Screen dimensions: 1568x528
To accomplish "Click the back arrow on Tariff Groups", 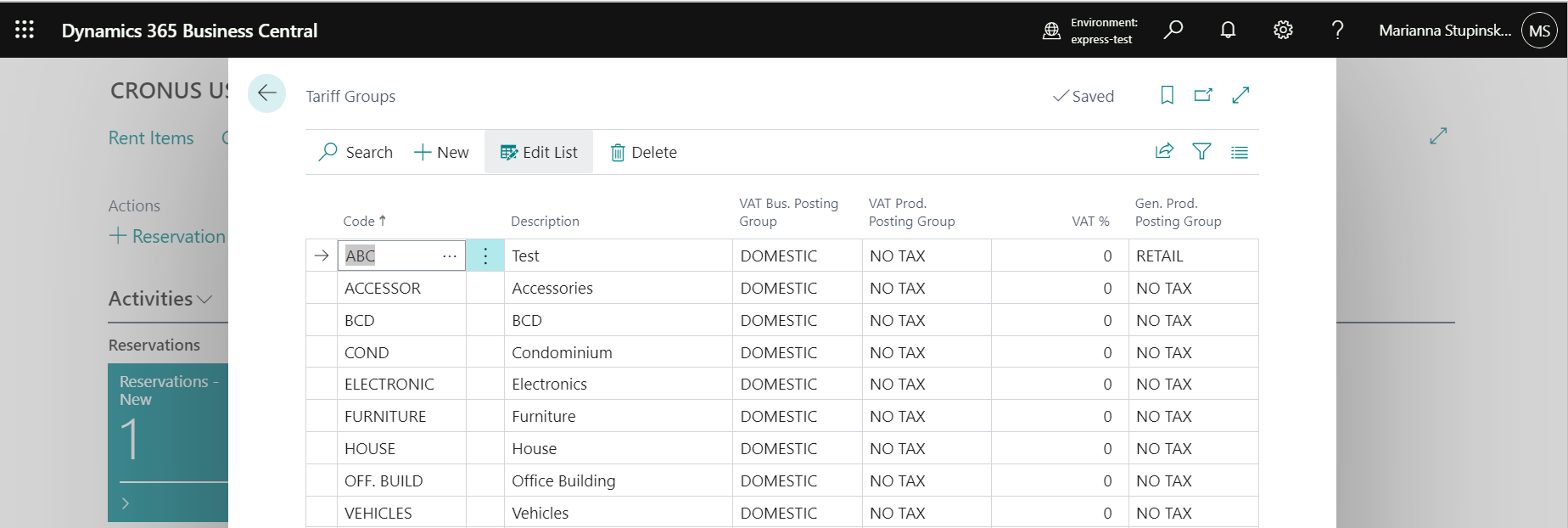I will [266, 93].
